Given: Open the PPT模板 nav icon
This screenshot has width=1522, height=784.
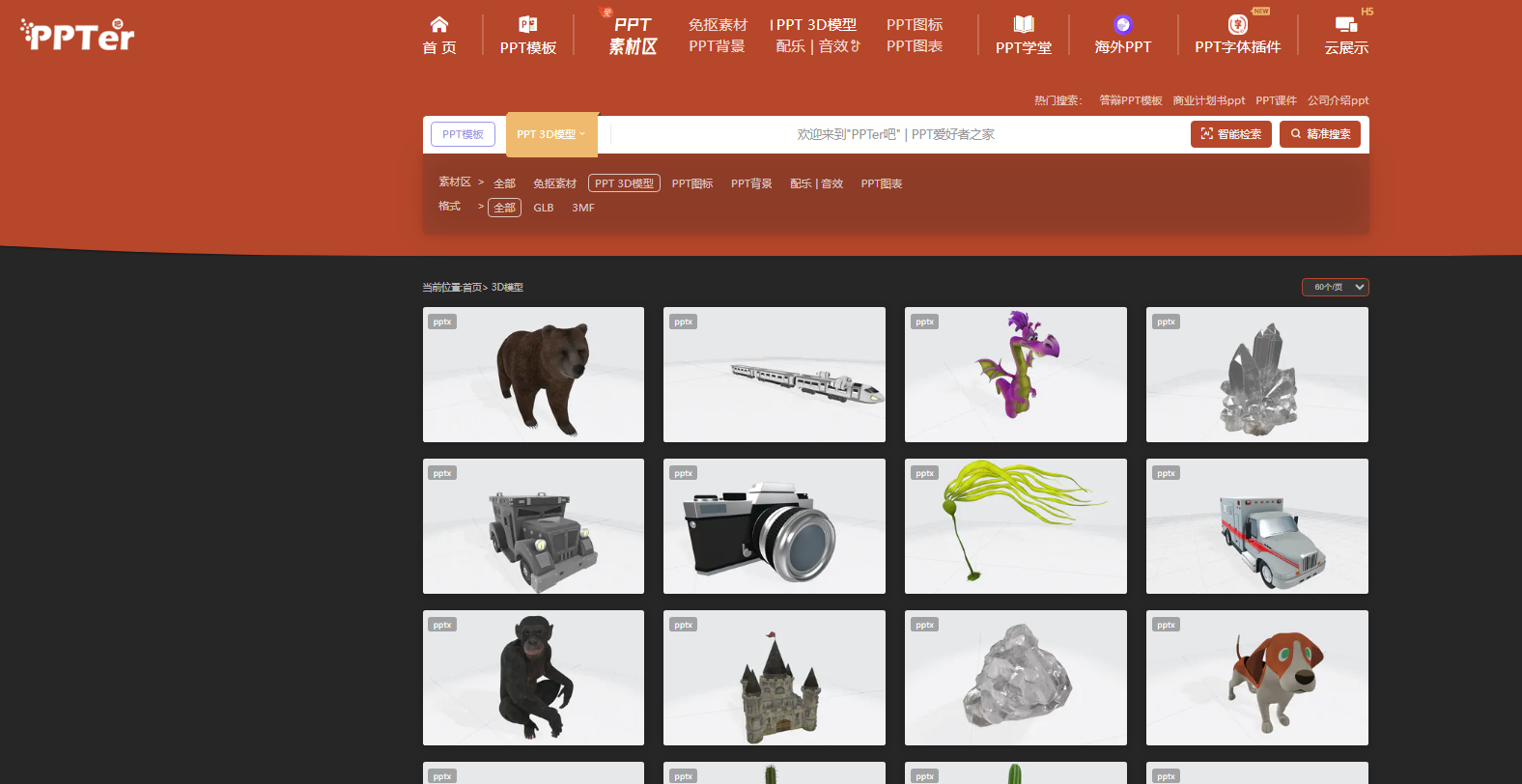Looking at the screenshot, I should [x=528, y=24].
